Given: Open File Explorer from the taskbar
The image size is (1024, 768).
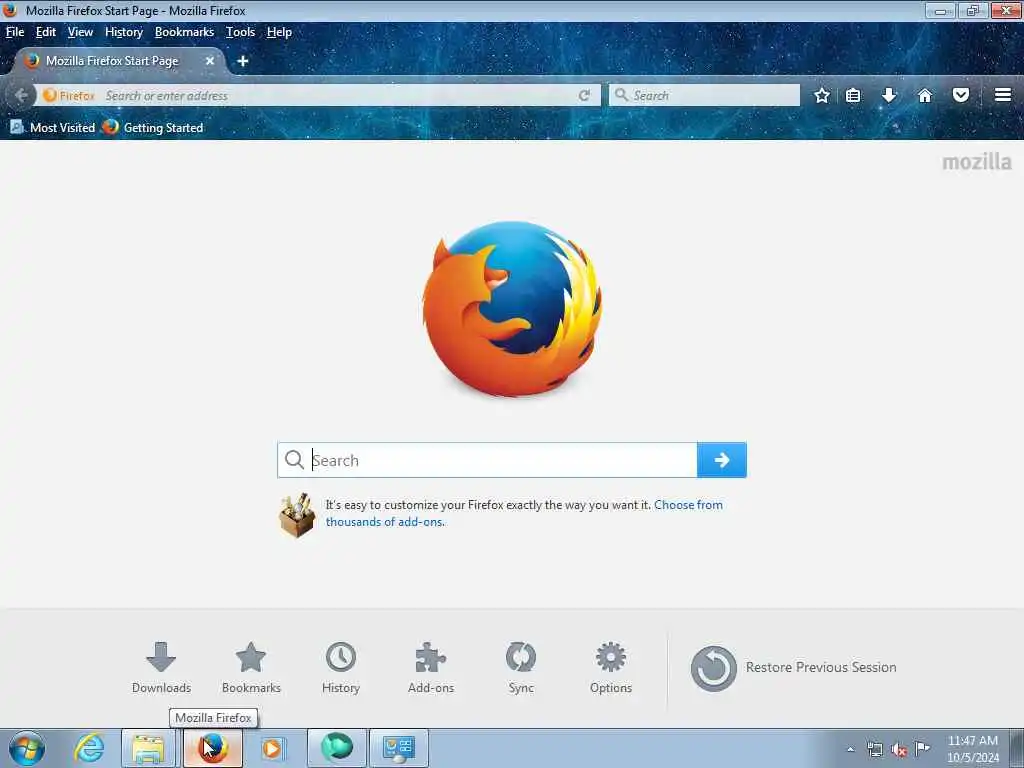Looking at the screenshot, I should (x=149, y=748).
